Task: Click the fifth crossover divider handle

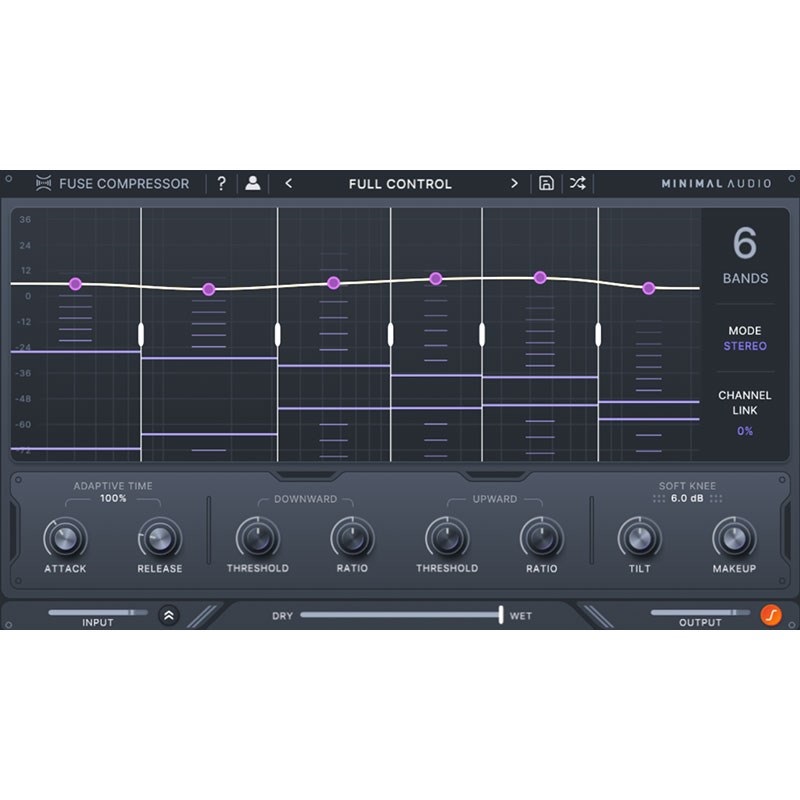Action: [x=598, y=334]
